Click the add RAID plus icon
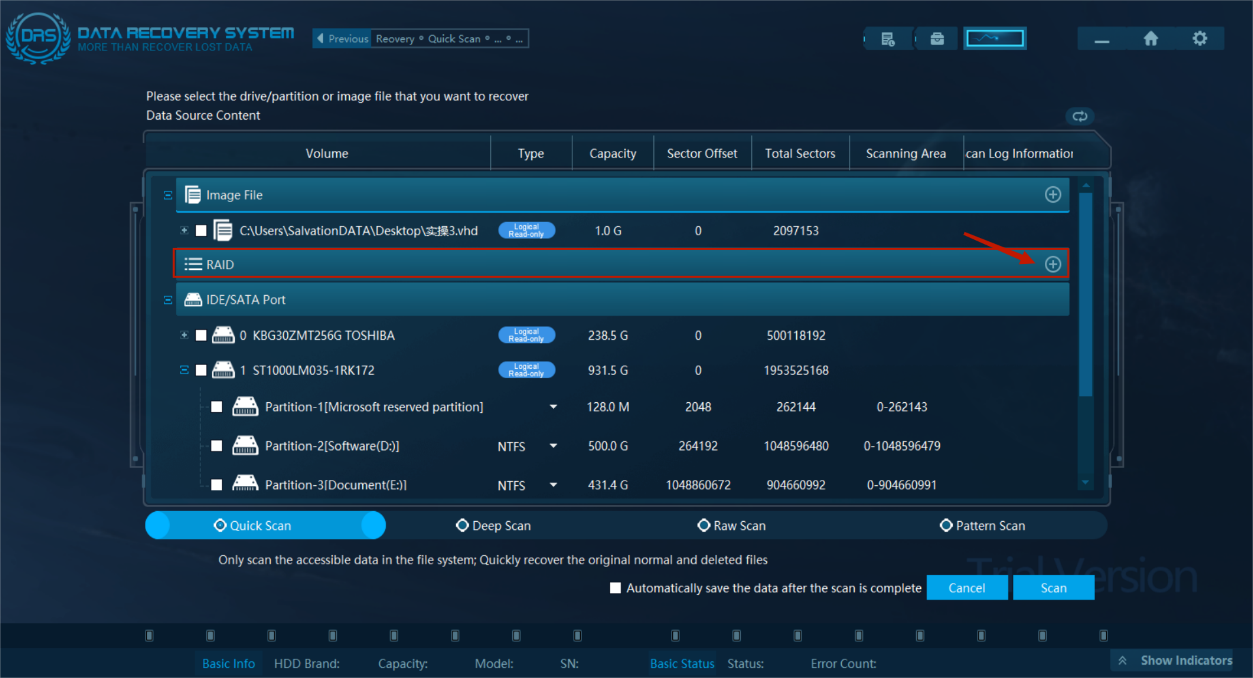Image resolution: width=1253 pixels, height=678 pixels. [x=1052, y=264]
